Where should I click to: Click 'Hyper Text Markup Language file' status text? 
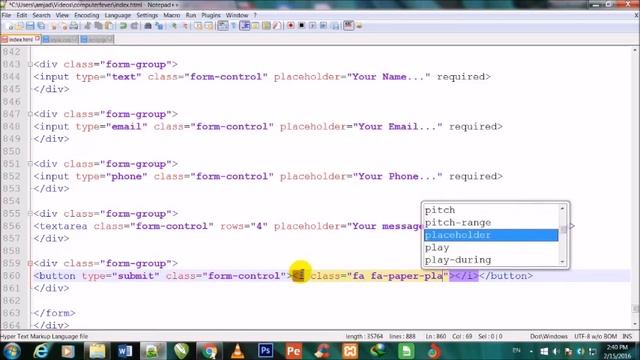tap(44, 337)
